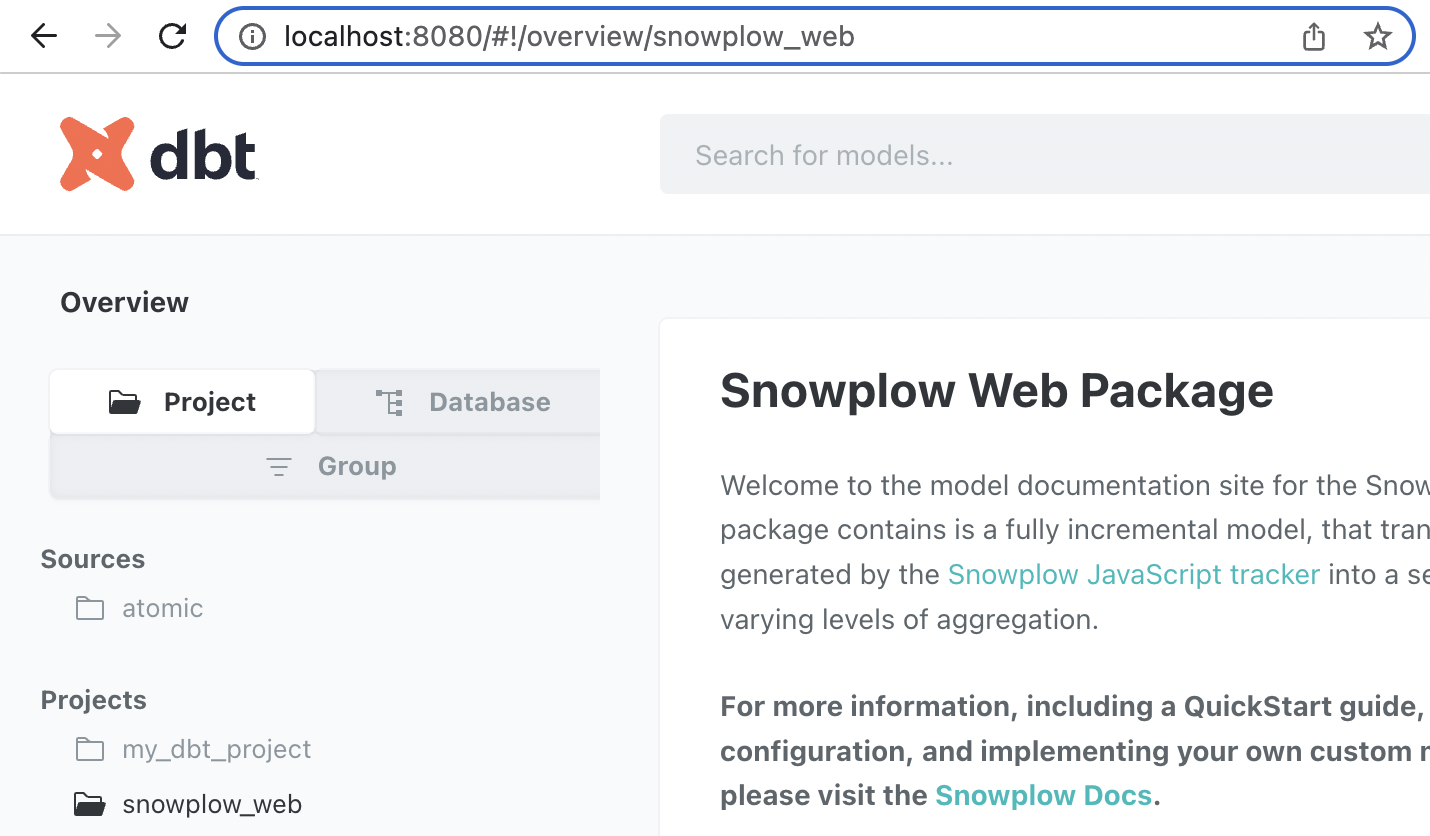Expand my_dbt_project in Projects

coord(216,749)
